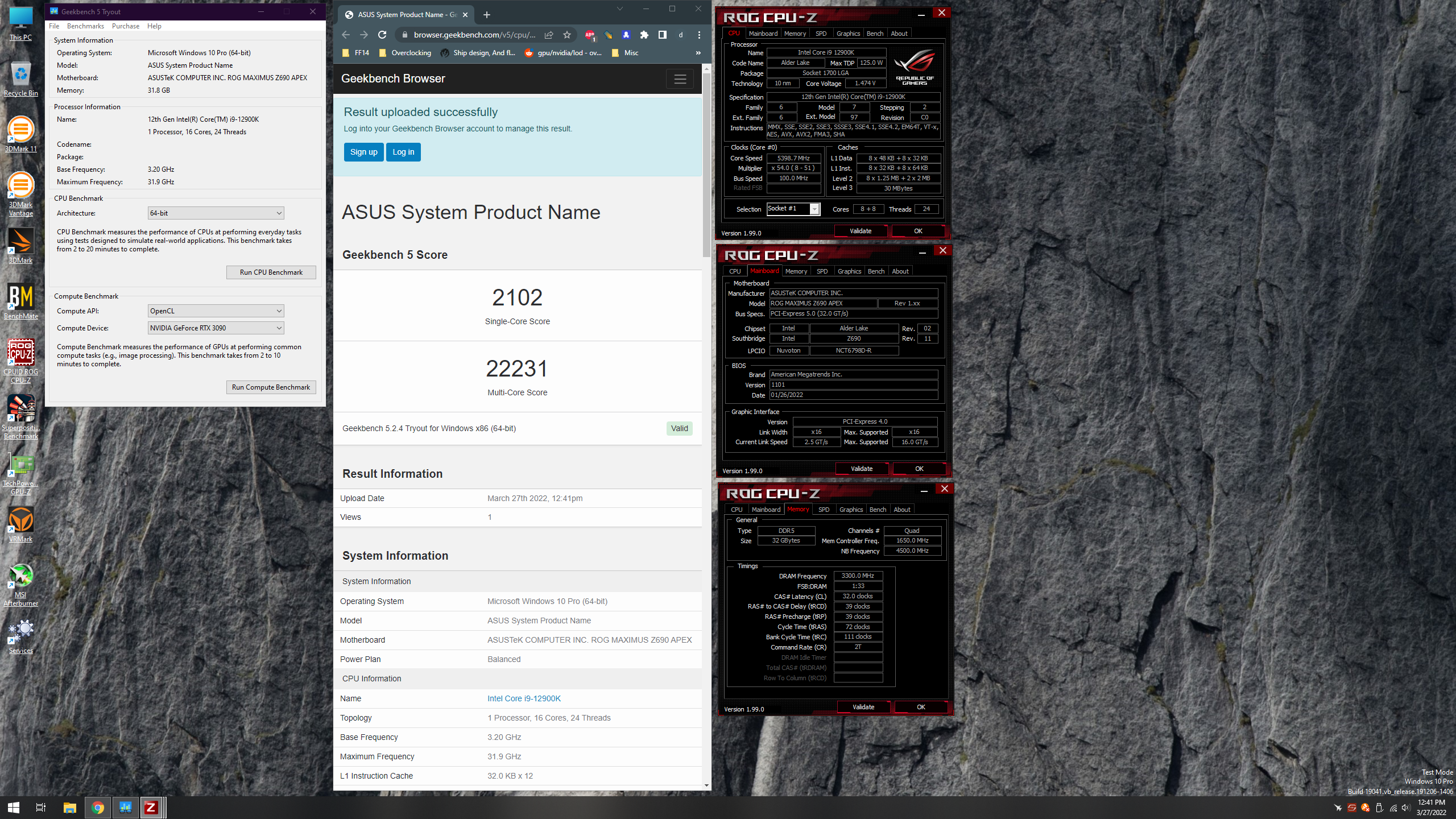Click the Log in button
Image resolution: width=1456 pixels, height=819 pixels.
403,152
